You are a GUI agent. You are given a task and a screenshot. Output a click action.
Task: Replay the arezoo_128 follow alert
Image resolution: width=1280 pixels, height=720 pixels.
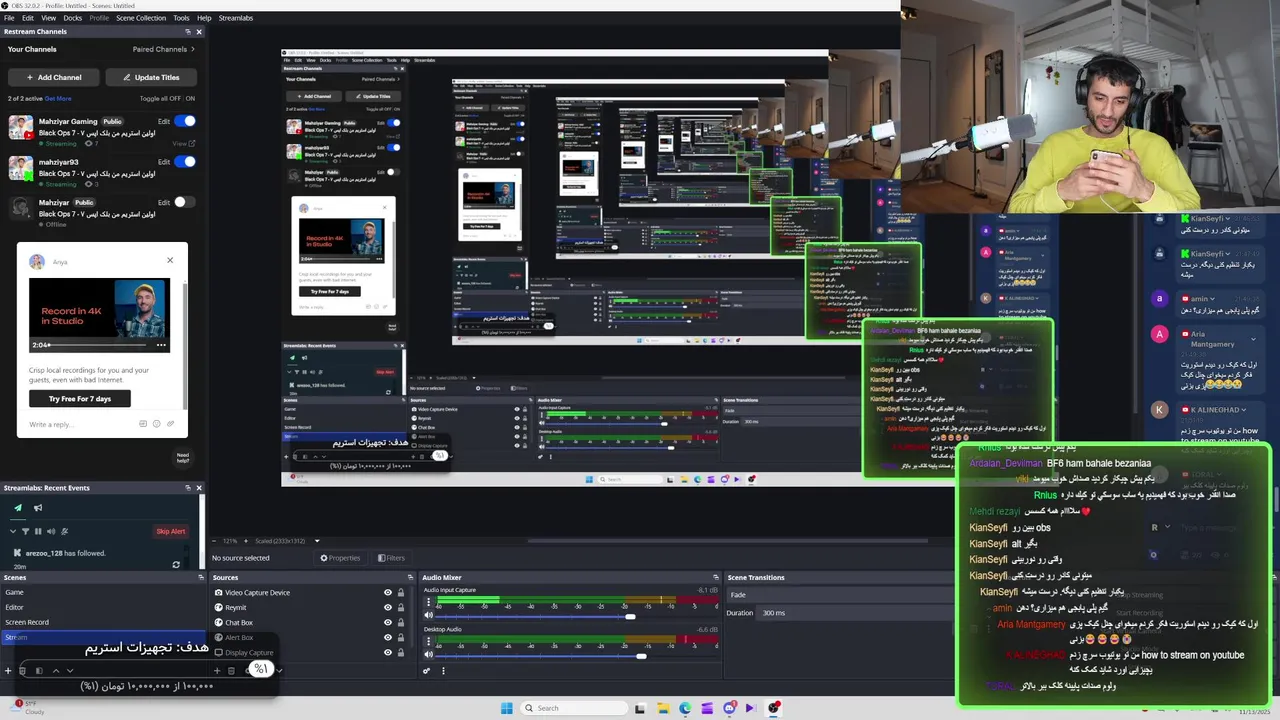click(x=176, y=565)
